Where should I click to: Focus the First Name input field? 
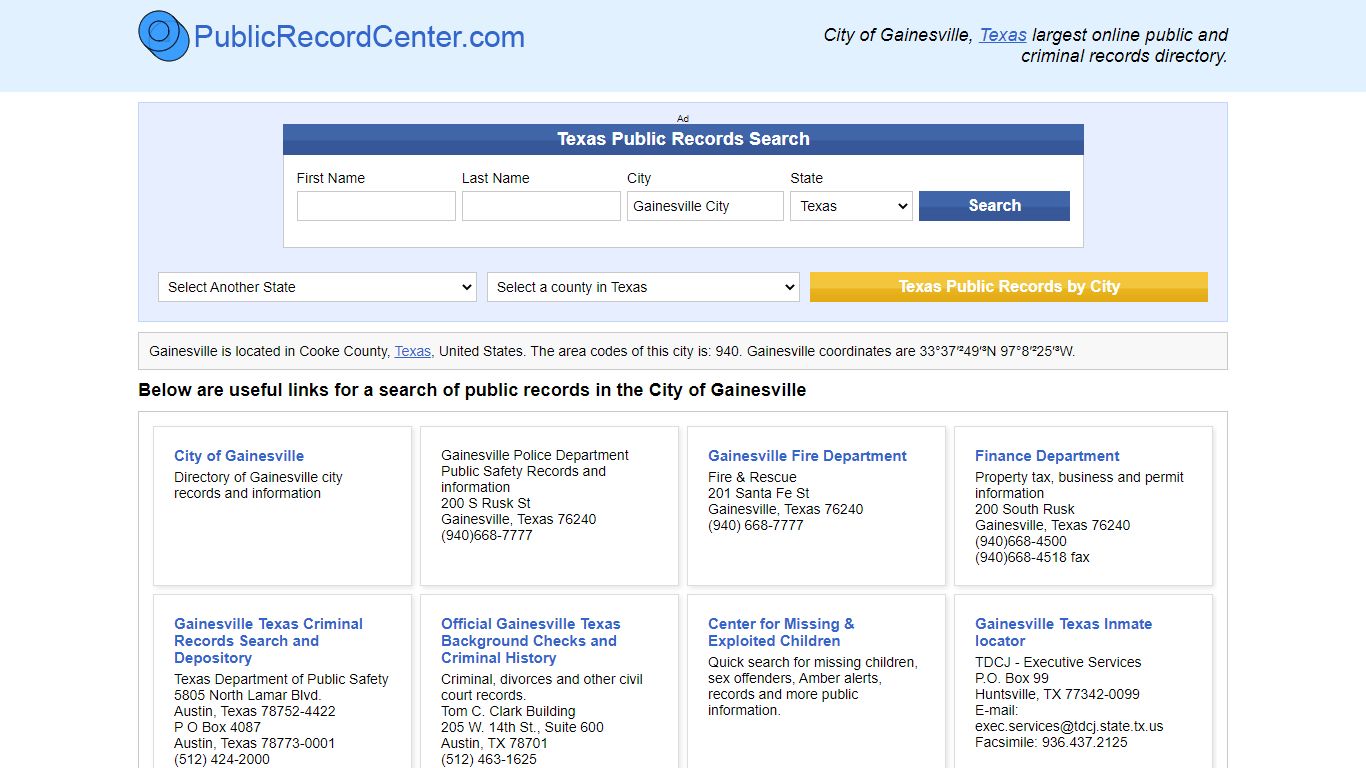click(x=376, y=206)
